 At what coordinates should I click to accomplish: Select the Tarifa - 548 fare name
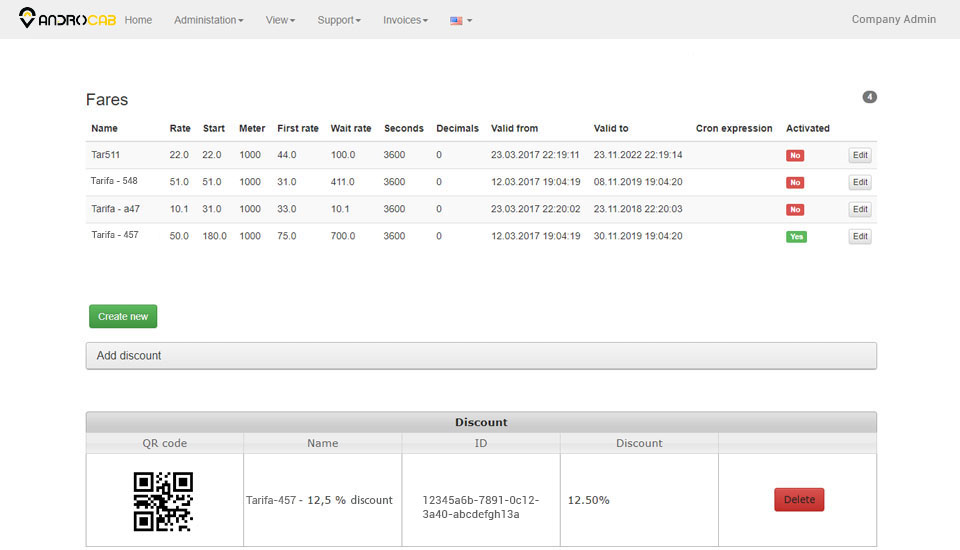point(114,181)
